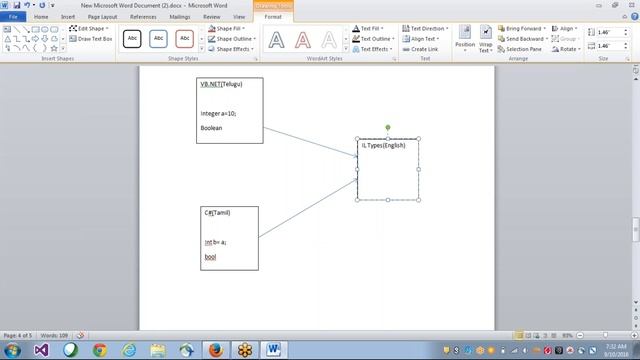Open the Wrap Text menu button
The height and width of the screenshot is (360, 640).
[485, 39]
